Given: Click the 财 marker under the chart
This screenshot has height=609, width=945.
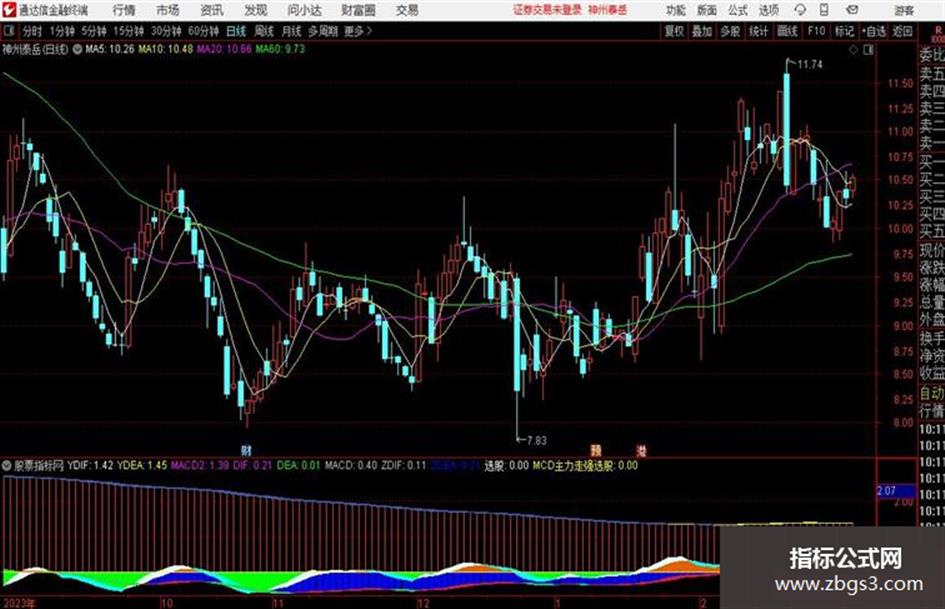Looking at the screenshot, I should coord(246,450).
